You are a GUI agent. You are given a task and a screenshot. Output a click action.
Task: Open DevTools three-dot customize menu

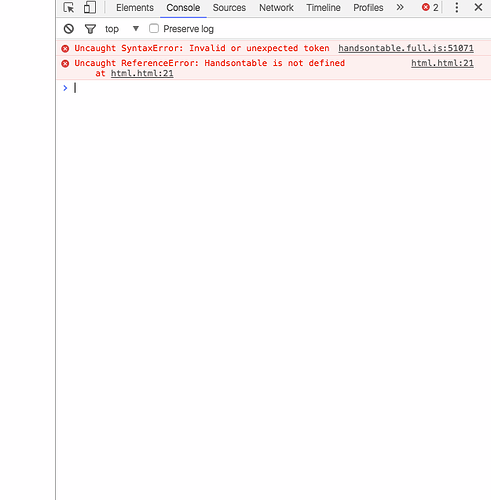[457, 7]
